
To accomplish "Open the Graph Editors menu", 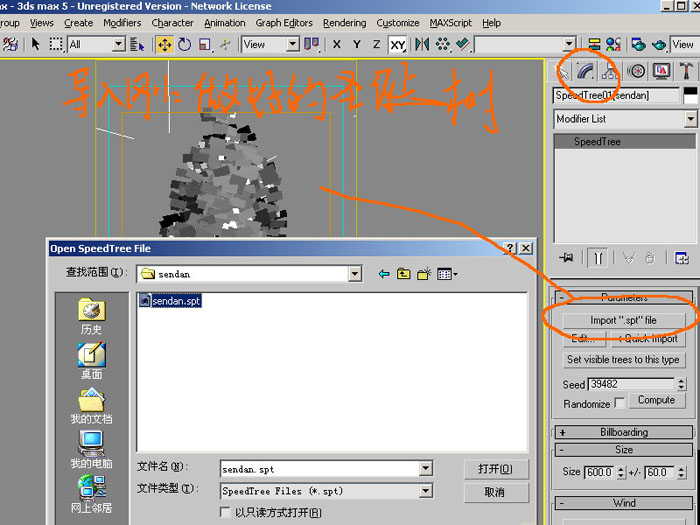I will click(284, 23).
